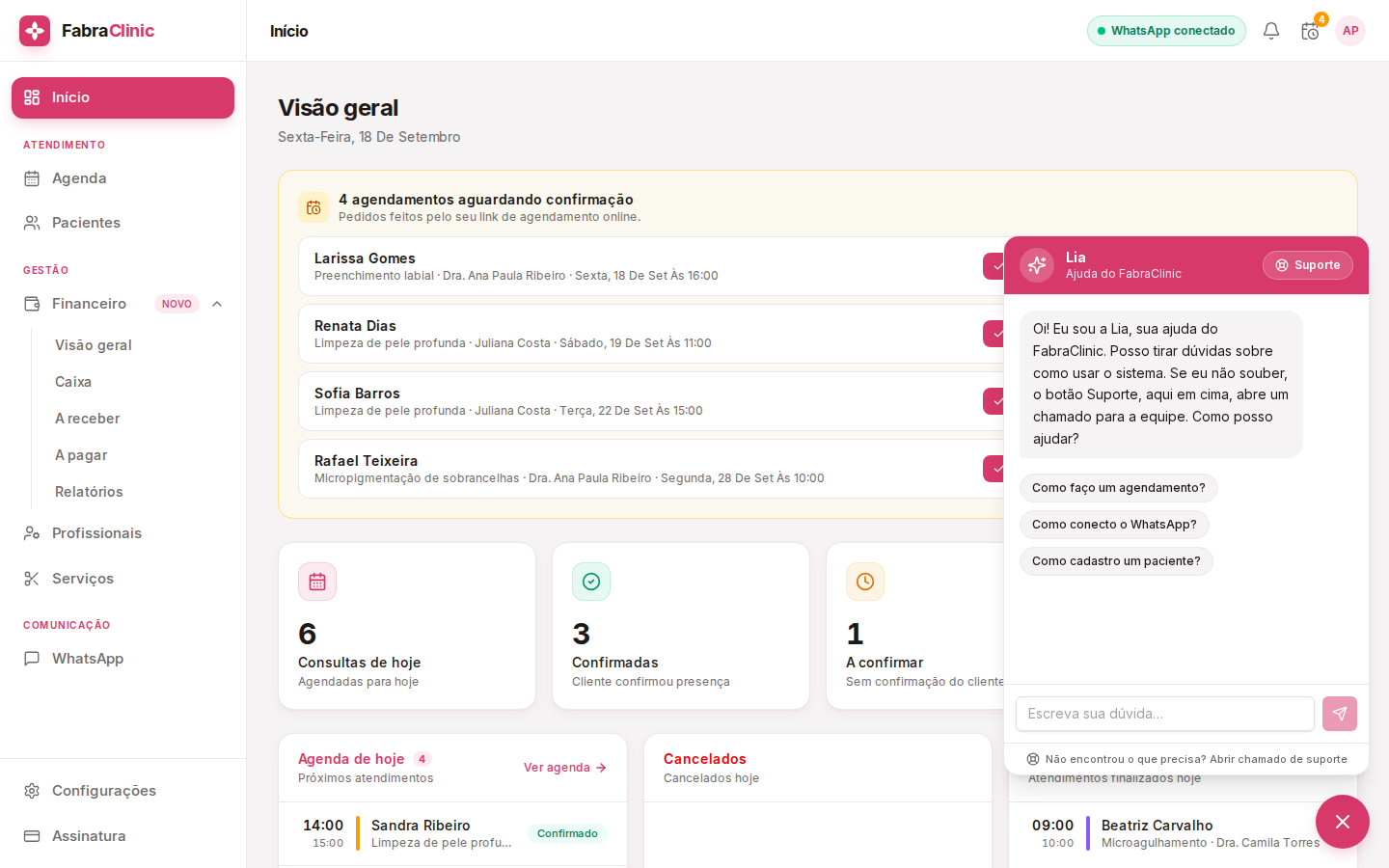The height and width of the screenshot is (868, 1389).
Task: Confirm Sofia Barros appointment check button
Action: pos(994,401)
